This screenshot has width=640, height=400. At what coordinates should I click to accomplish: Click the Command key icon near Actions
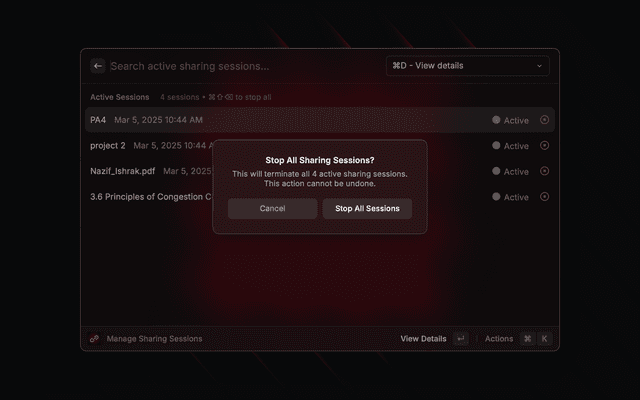click(527, 338)
